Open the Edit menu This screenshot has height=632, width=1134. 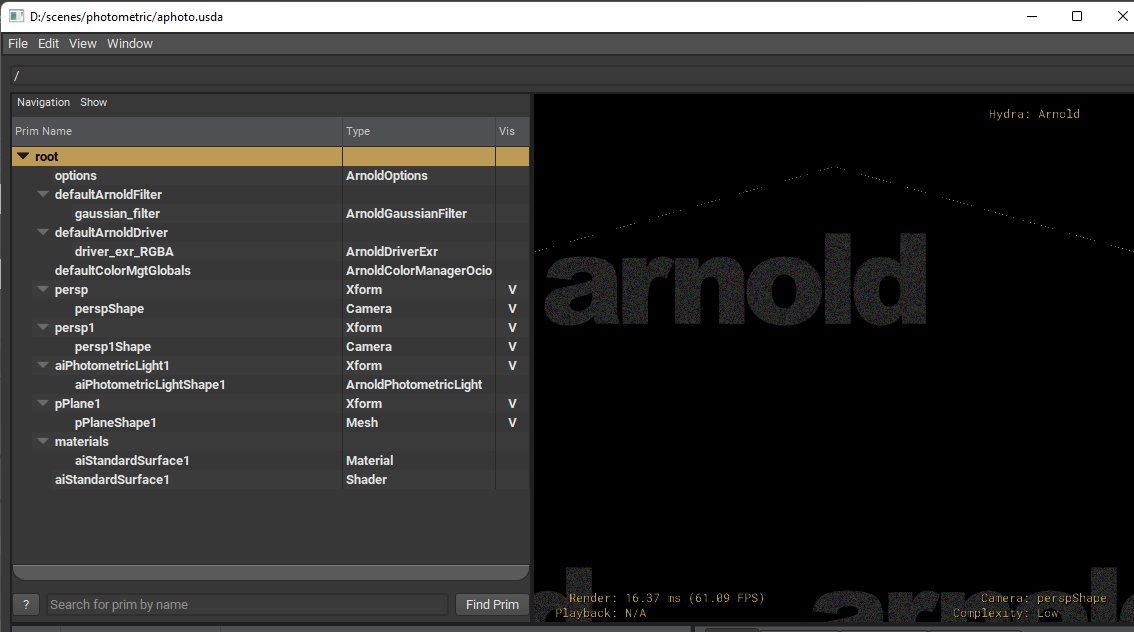[x=48, y=43]
